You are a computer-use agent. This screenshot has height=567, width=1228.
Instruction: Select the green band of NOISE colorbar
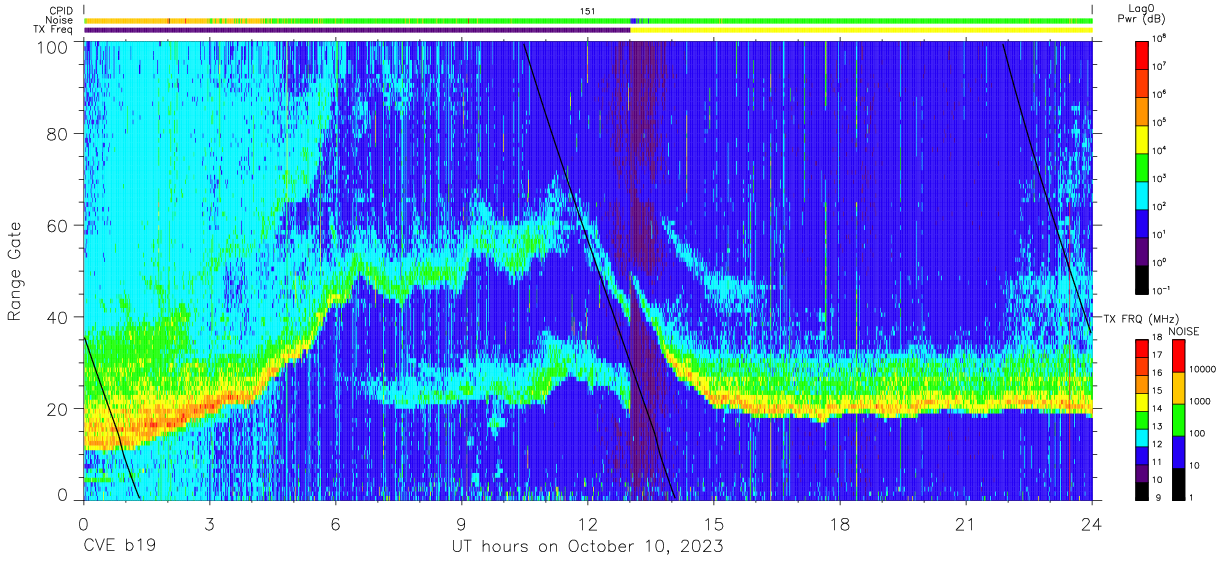(1177, 420)
